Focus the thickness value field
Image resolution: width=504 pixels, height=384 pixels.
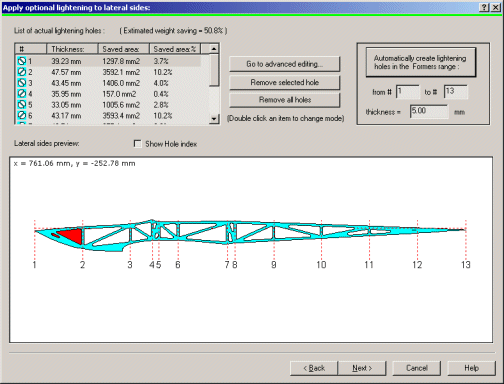tap(429, 111)
